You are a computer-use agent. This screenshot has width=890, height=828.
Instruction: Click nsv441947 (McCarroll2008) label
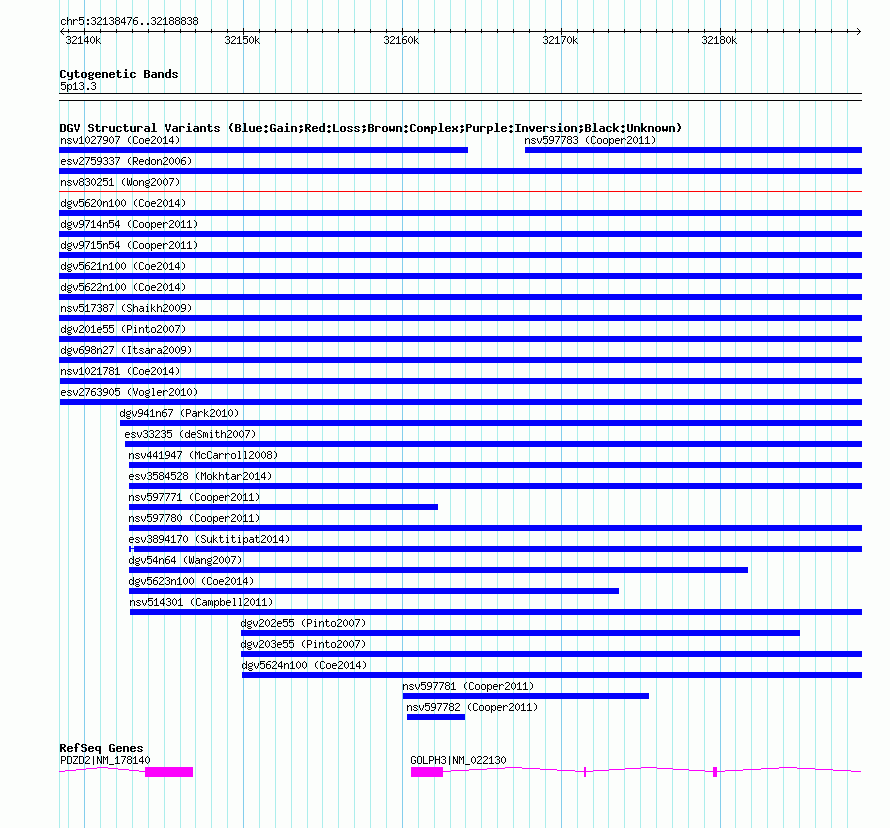coord(203,455)
